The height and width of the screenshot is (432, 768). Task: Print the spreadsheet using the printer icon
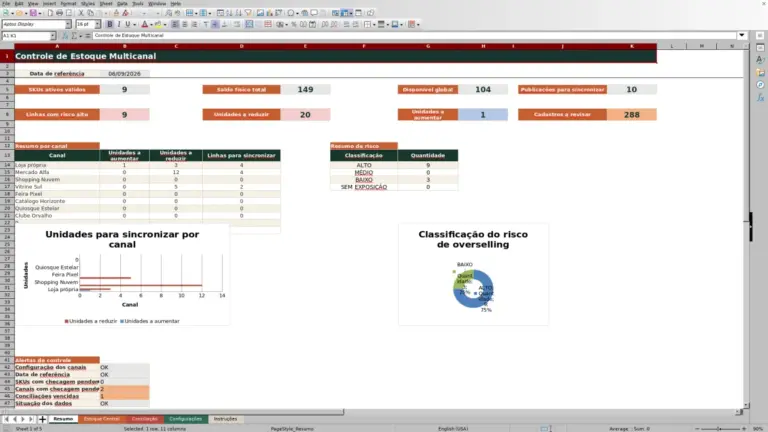tap(59, 13)
